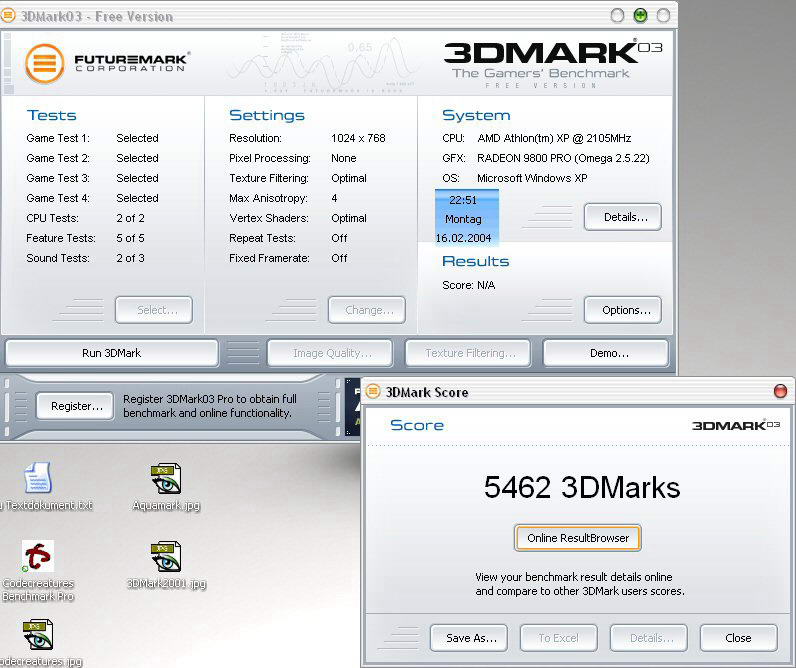Click the Register 3DMark03 Pro promo text

[210, 406]
